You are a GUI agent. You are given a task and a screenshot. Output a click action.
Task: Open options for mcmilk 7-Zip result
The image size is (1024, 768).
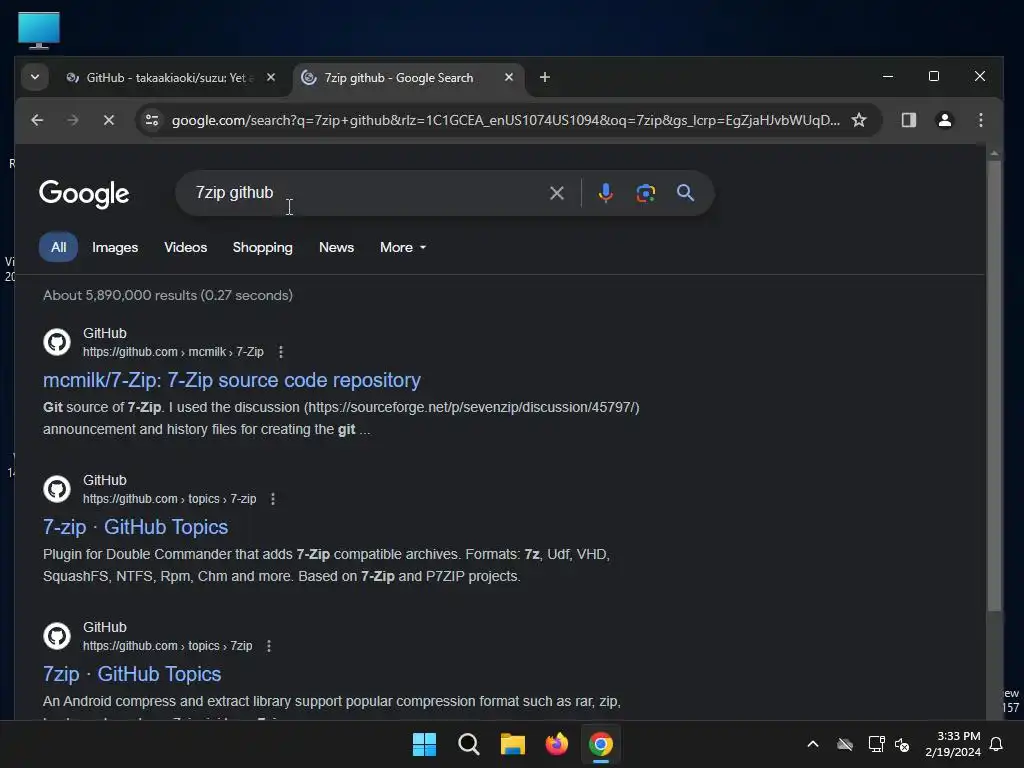click(x=281, y=352)
